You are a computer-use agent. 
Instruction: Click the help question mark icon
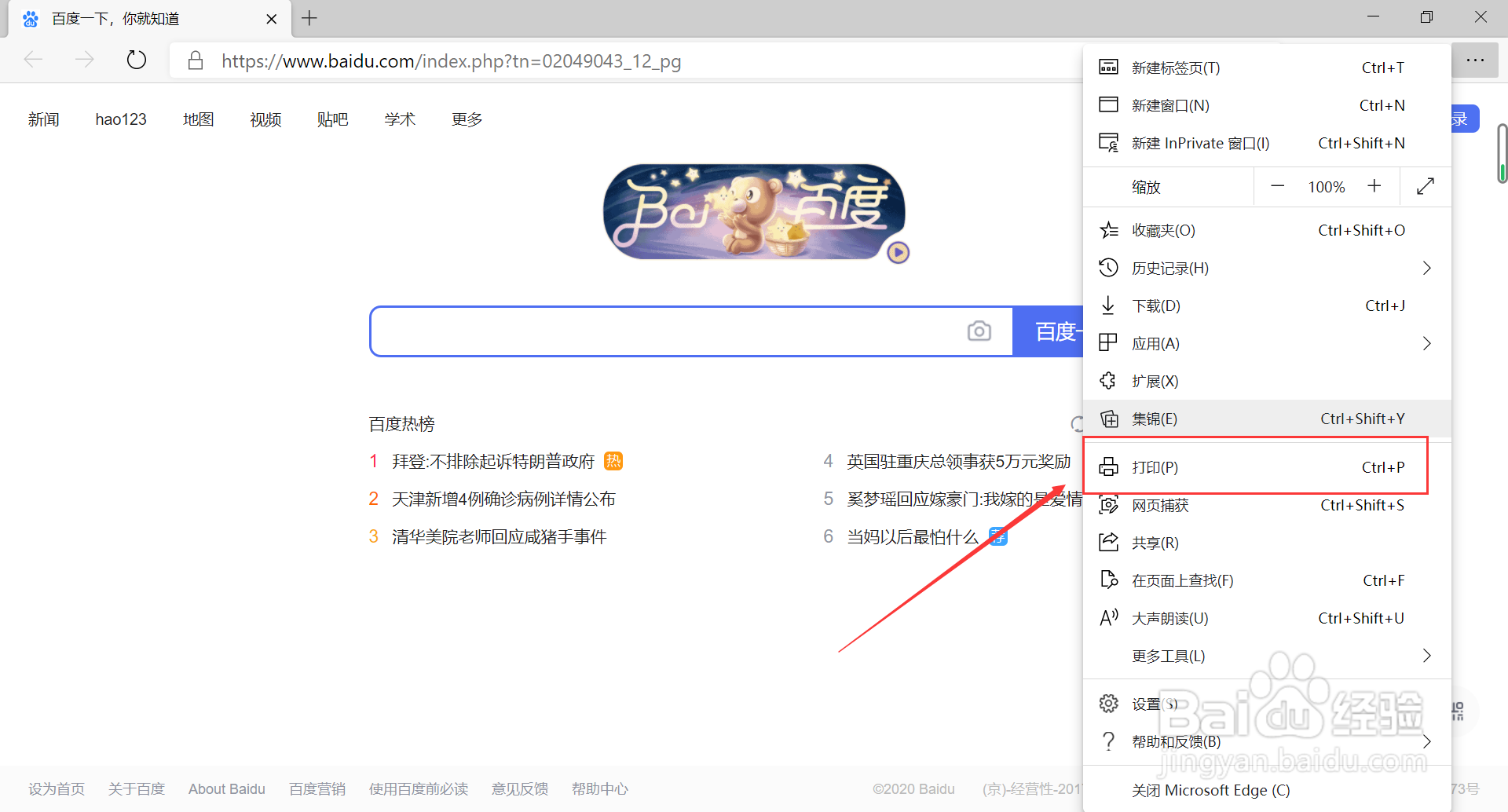pos(1108,741)
